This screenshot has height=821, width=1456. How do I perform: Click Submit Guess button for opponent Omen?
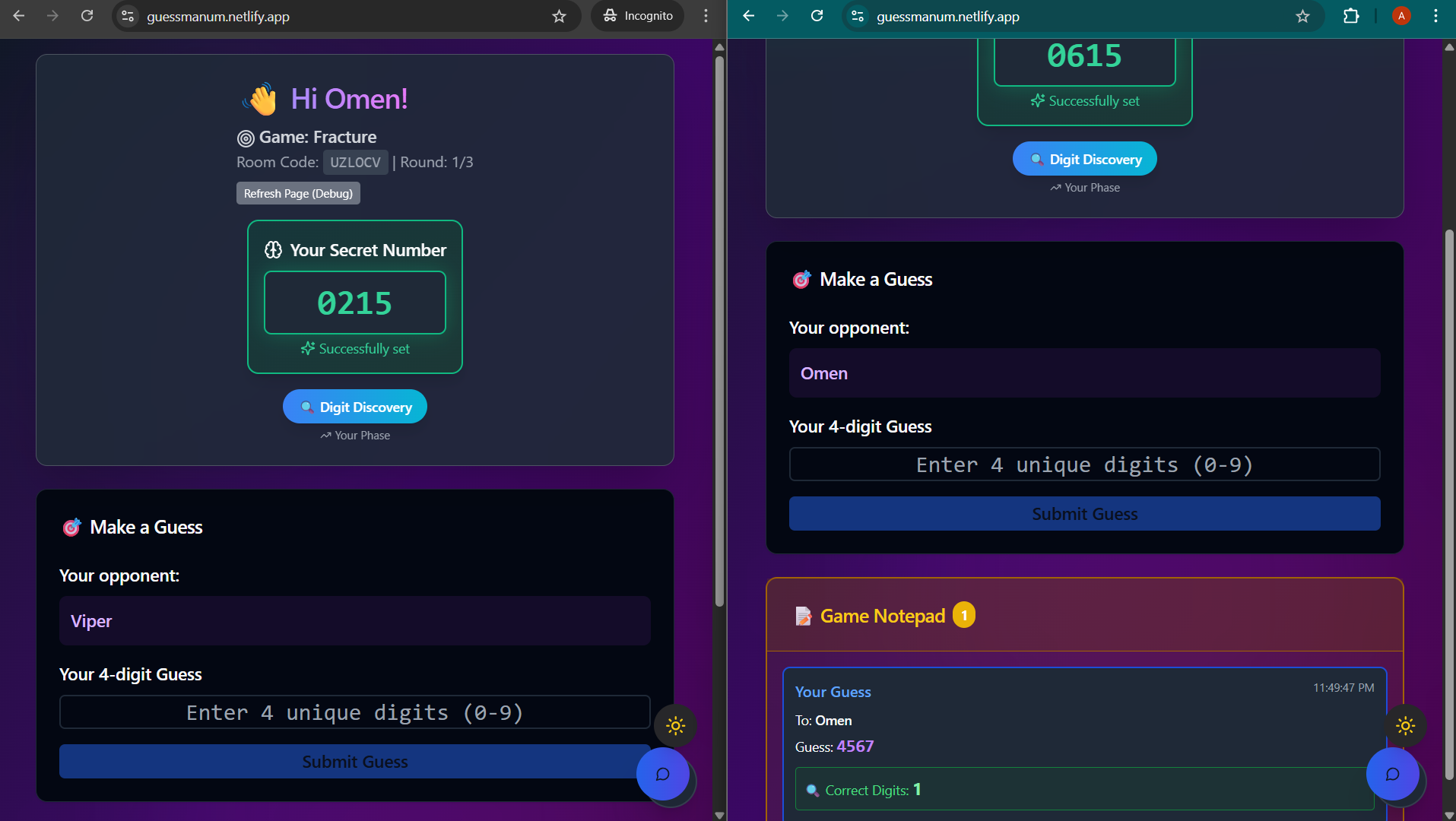(x=1084, y=514)
